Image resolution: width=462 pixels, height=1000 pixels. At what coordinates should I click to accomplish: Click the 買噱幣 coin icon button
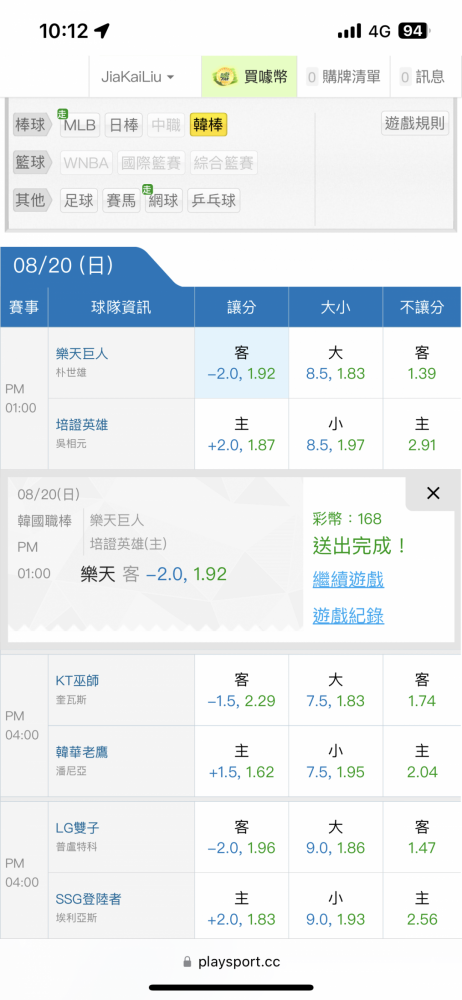point(250,77)
